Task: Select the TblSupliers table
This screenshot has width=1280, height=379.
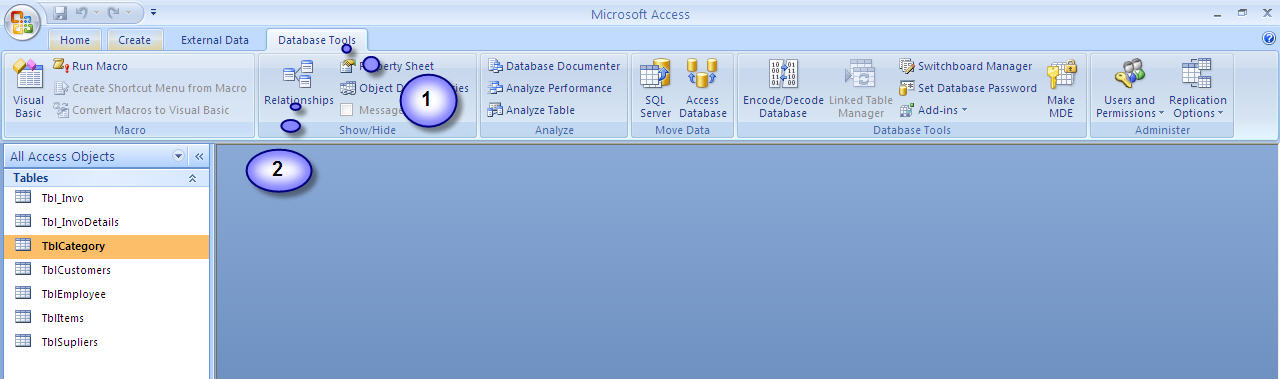Action: coord(105,342)
